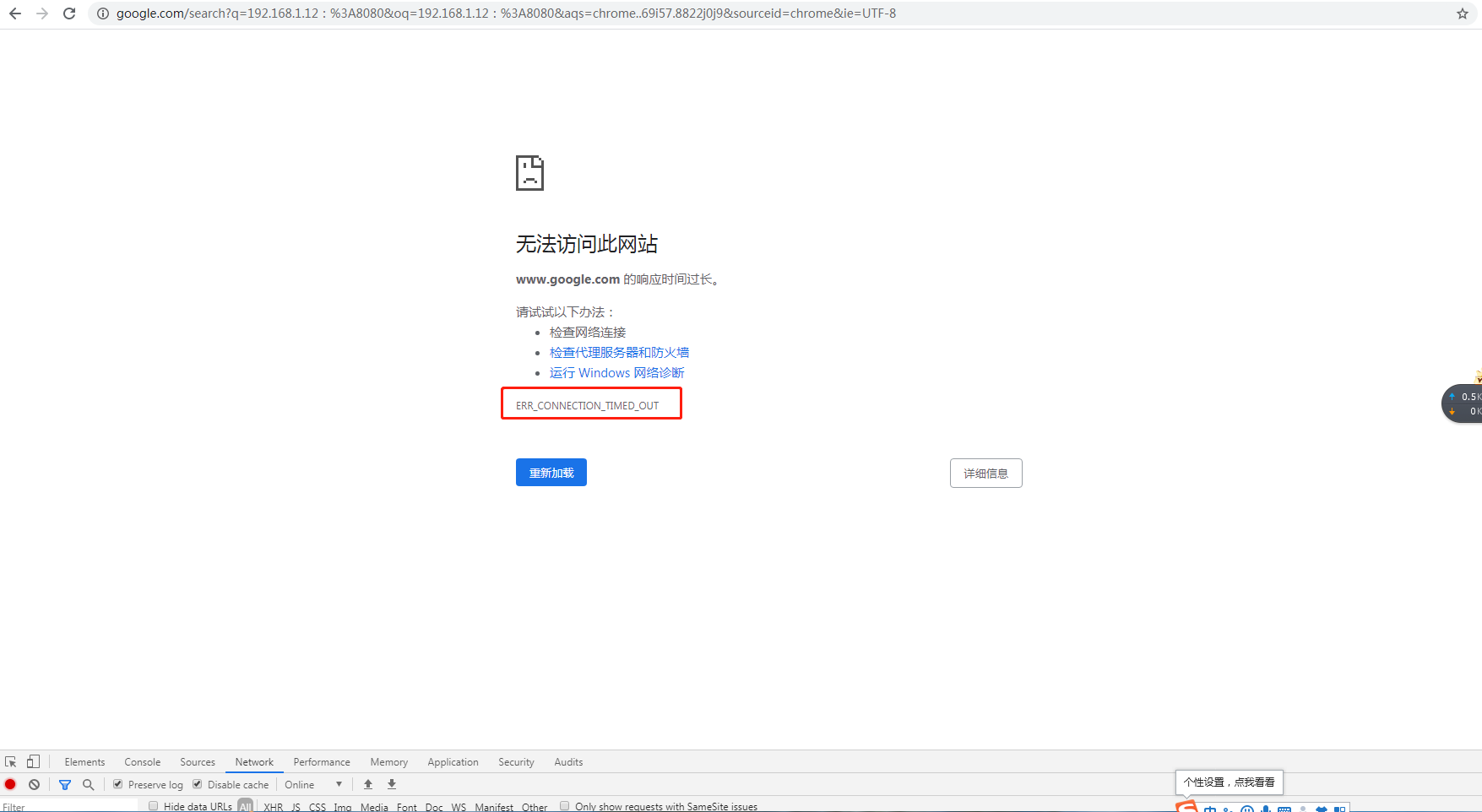This screenshot has width=1482, height=812.
Task: Click the network speed floating widget
Action: coord(1463,403)
